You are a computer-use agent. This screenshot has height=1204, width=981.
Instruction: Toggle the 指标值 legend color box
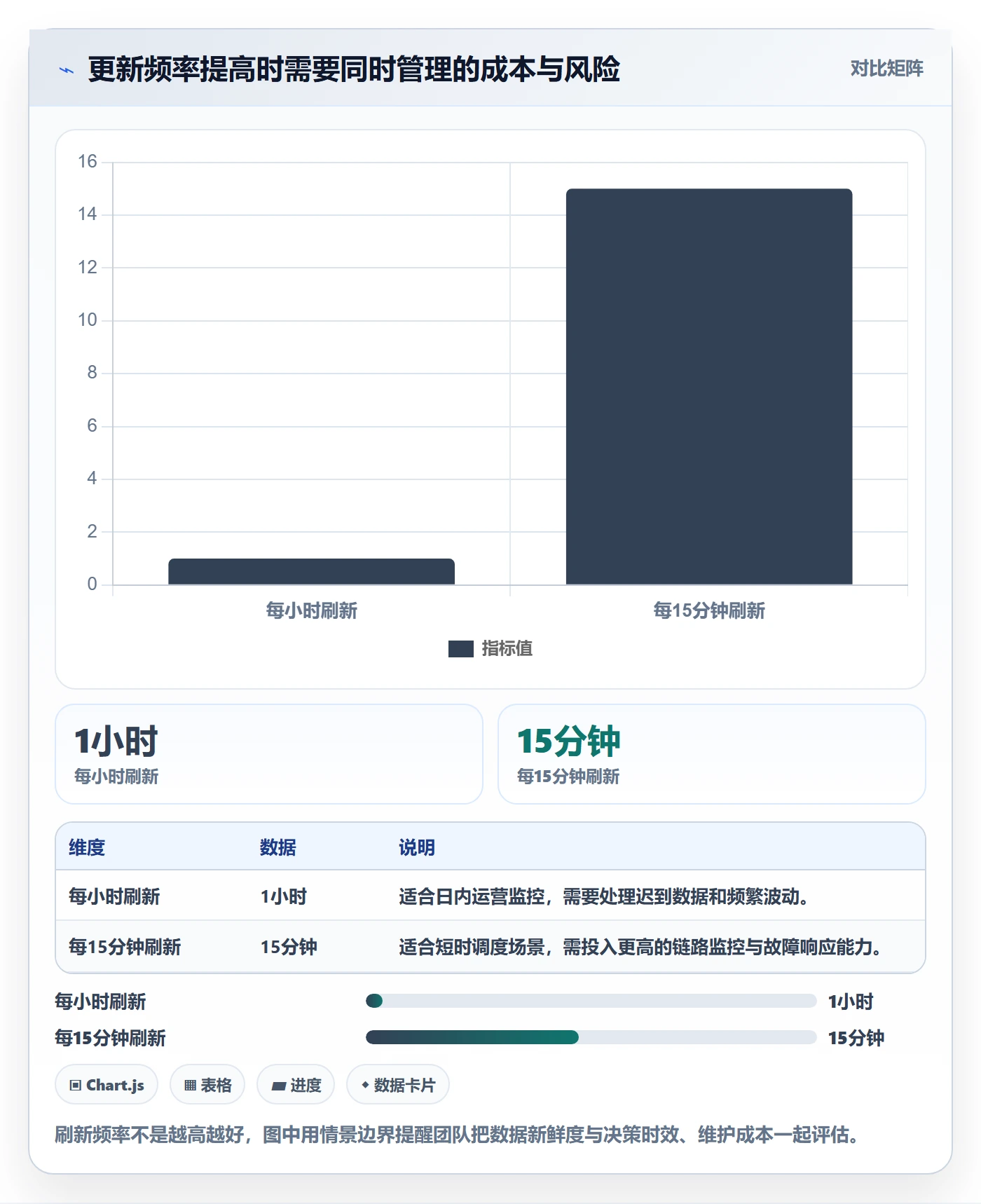point(460,649)
